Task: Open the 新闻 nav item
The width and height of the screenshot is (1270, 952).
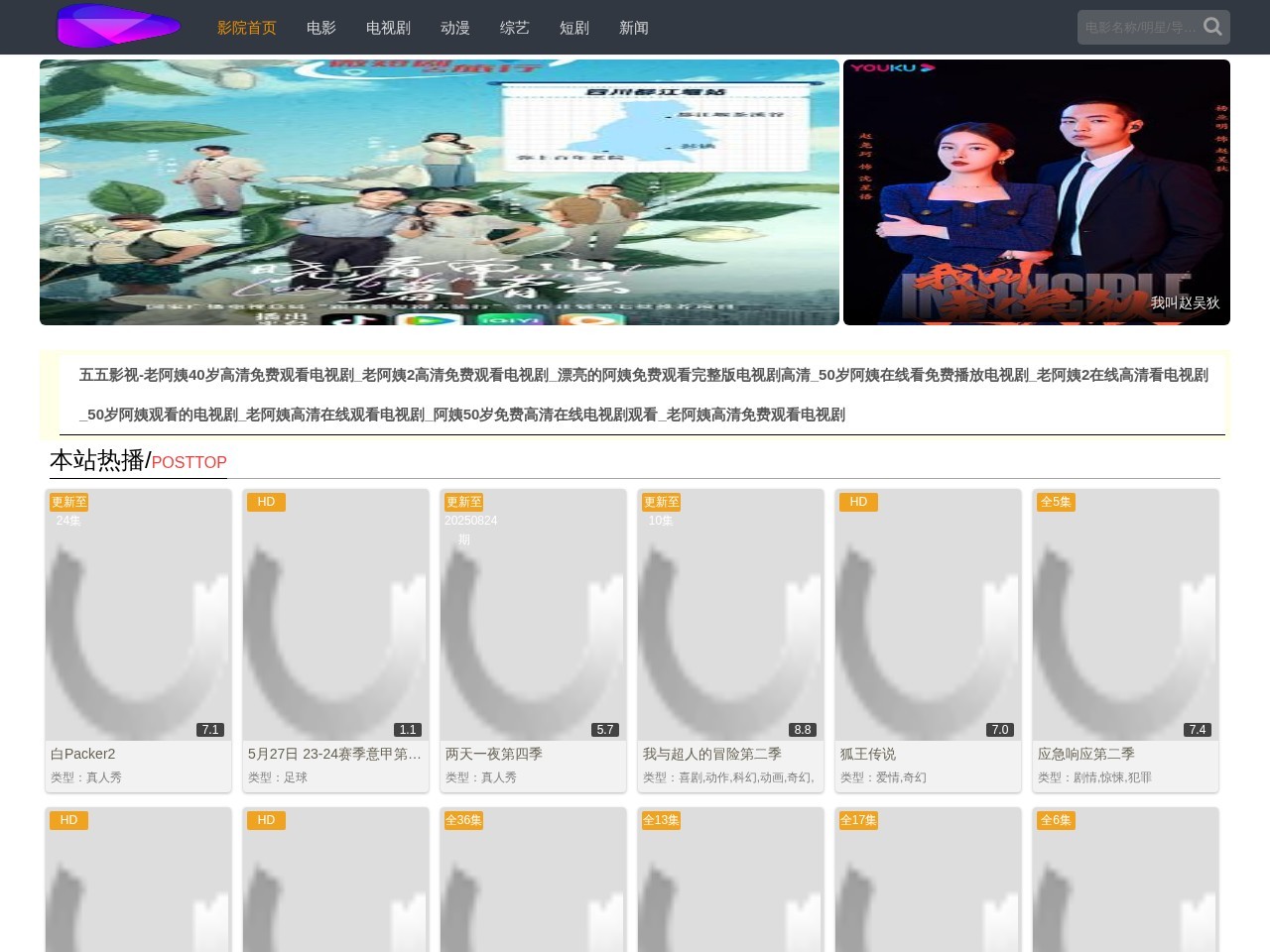Action: point(634,28)
